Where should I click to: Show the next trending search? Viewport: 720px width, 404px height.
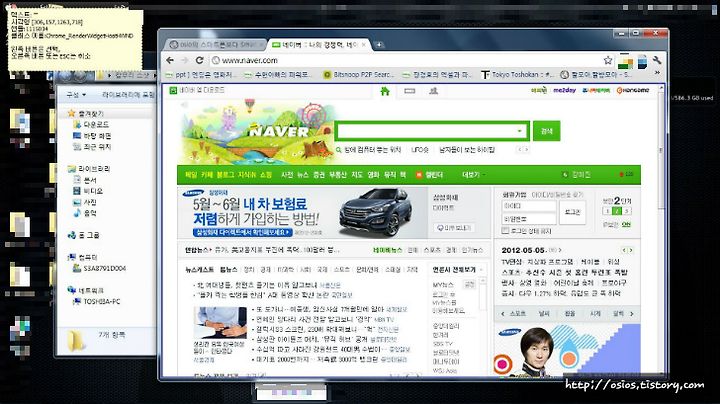coord(526,150)
